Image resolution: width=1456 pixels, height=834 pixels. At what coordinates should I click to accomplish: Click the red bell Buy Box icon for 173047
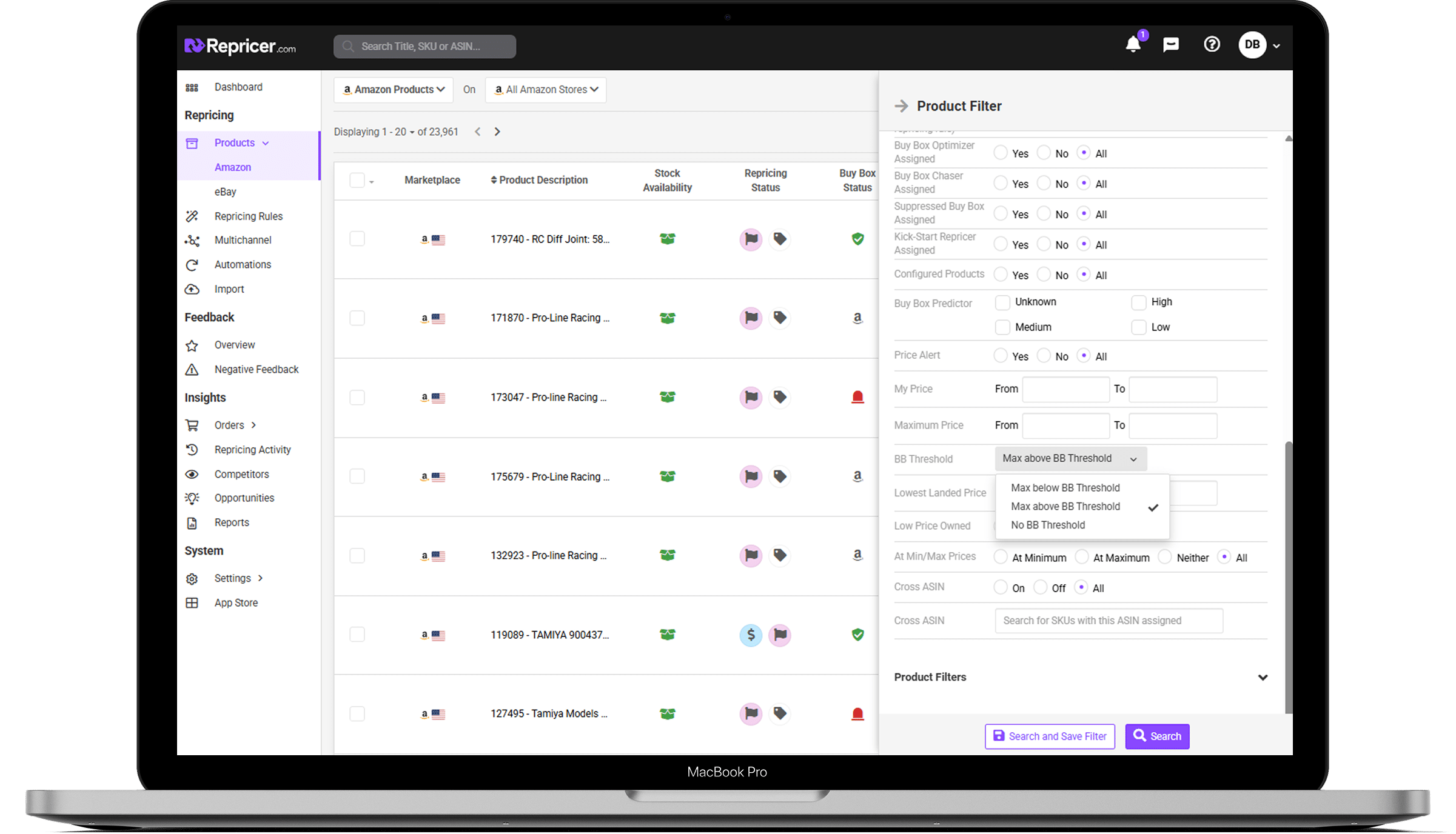pos(857,397)
